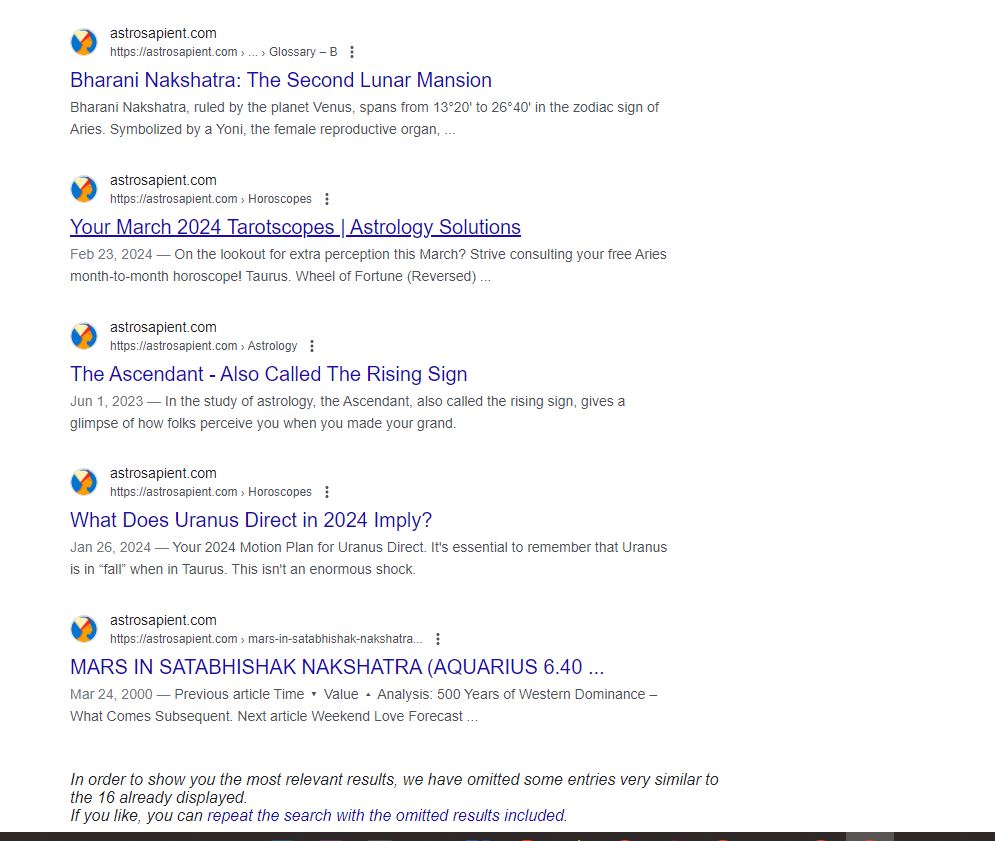Click the Glossary – B breadcrumb URL
The image size is (995, 841).
click(223, 52)
